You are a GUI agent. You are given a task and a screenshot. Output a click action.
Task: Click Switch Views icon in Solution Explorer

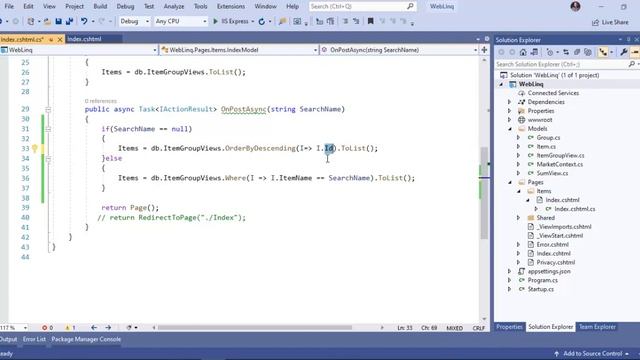click(534, 52)
